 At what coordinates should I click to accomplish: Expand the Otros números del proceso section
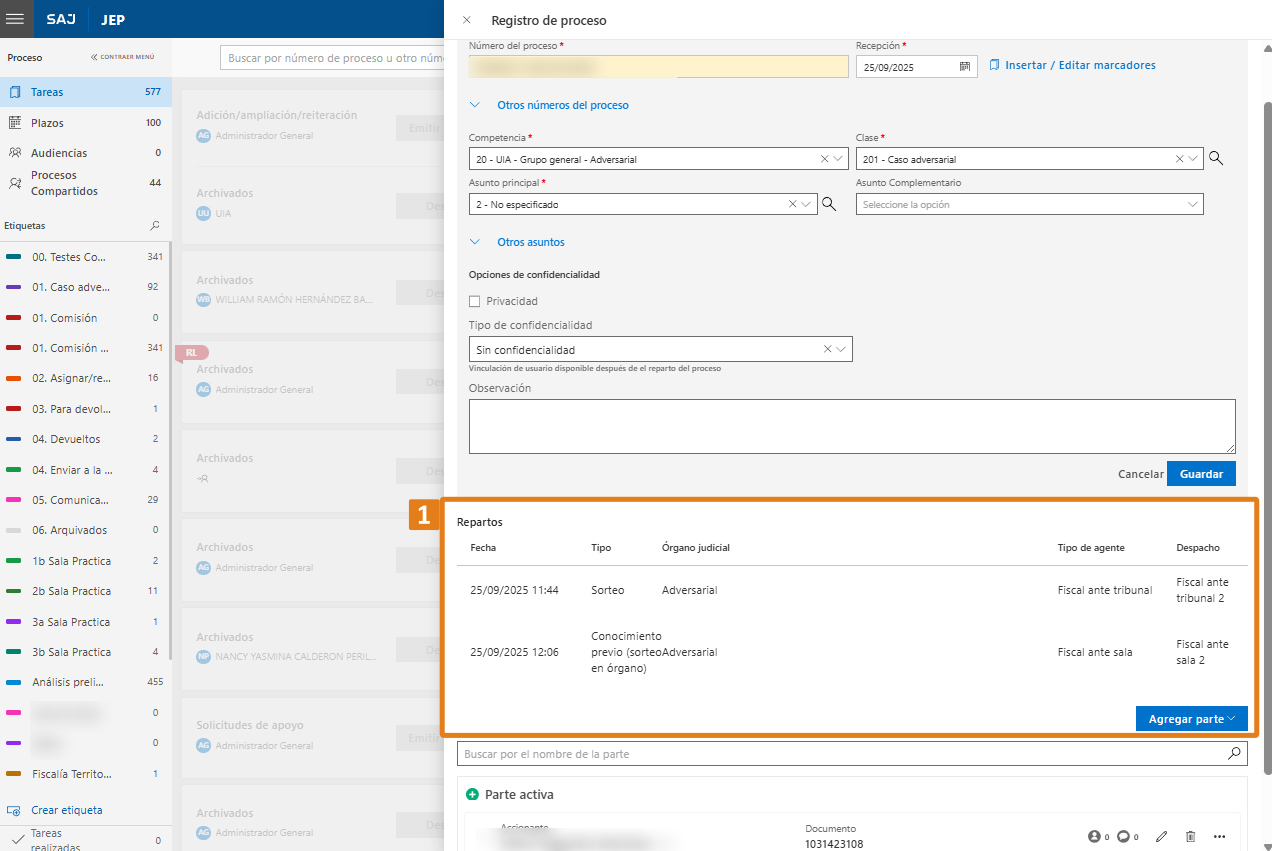[x=562, y=105]
